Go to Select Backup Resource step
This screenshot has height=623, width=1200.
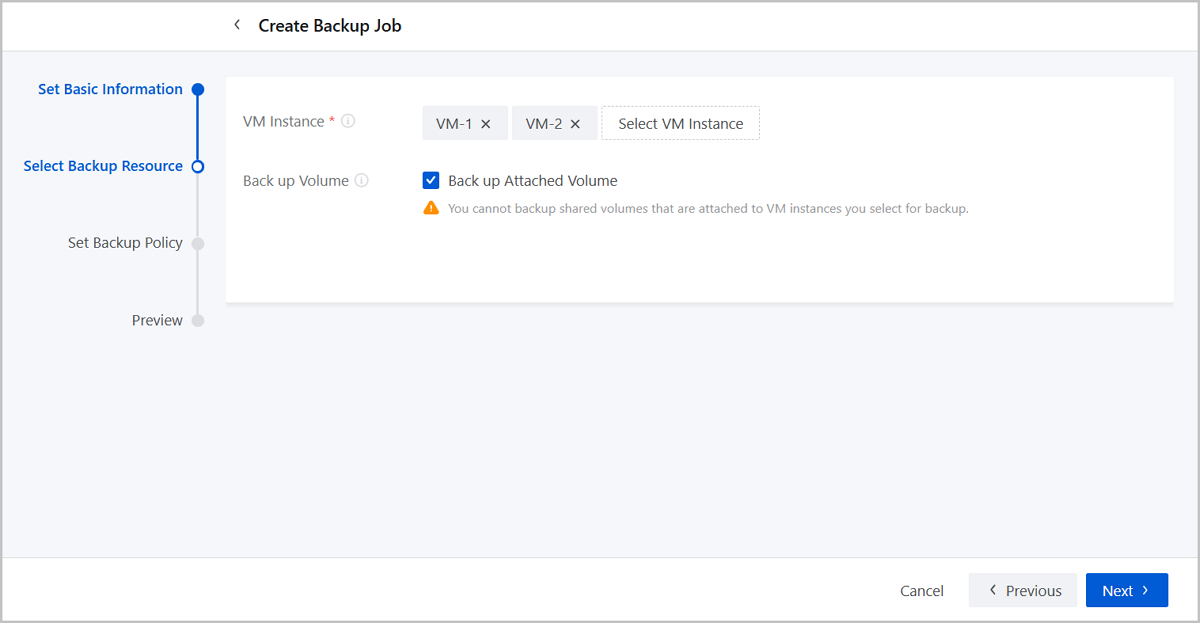coord(103,166)
